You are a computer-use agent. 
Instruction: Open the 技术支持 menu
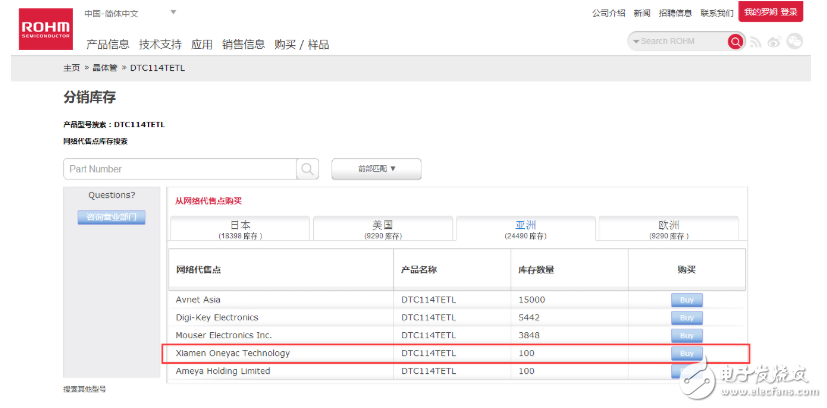coord(160,44)
